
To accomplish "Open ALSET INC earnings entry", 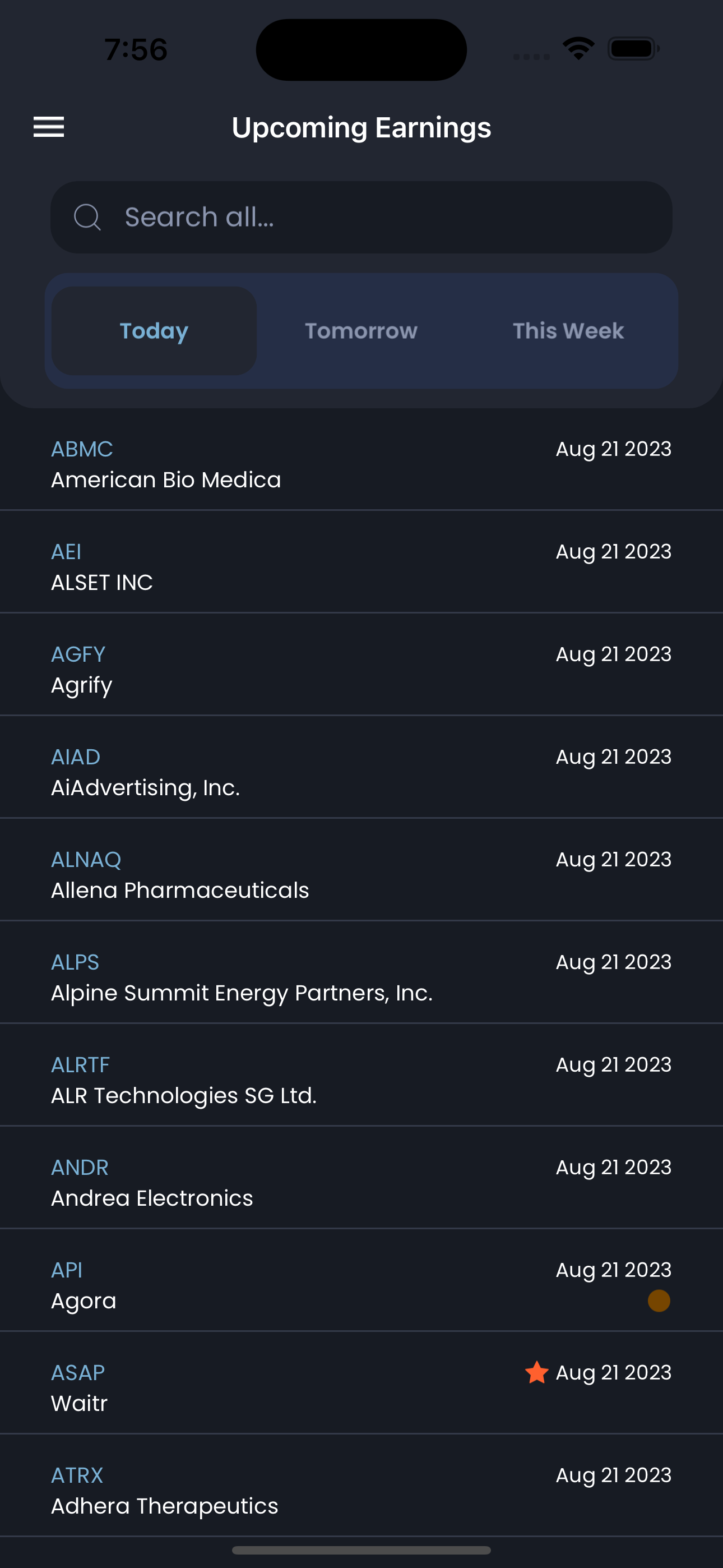I will pyautogui.click(x=361, y=562).
